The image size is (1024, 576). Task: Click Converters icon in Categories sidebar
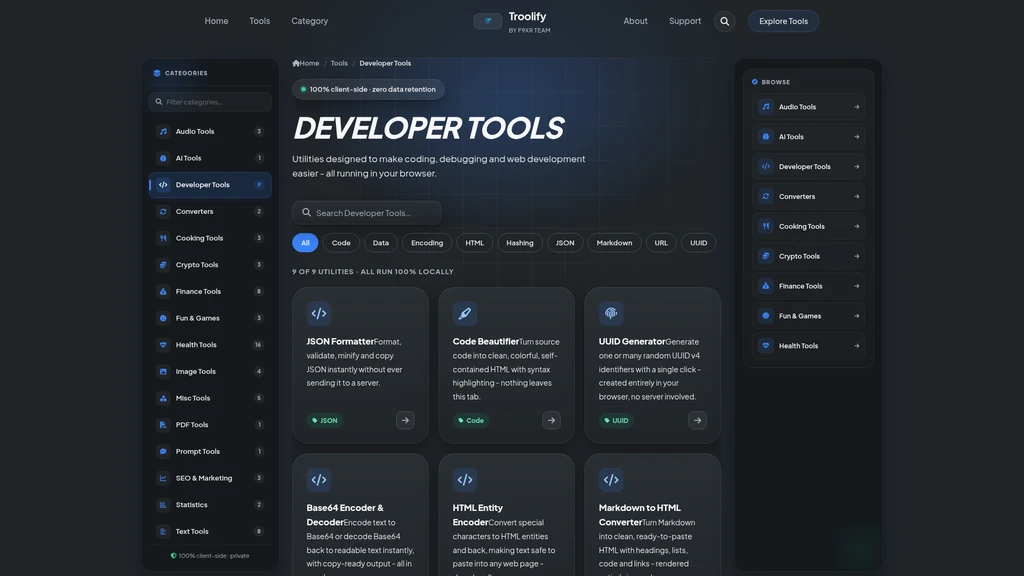(163, 212)
